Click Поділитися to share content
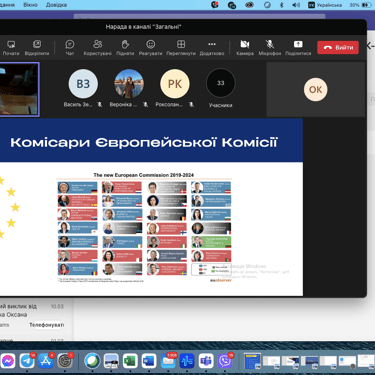The width and height of the screenshot is (375, 375). tap(298, 48)
